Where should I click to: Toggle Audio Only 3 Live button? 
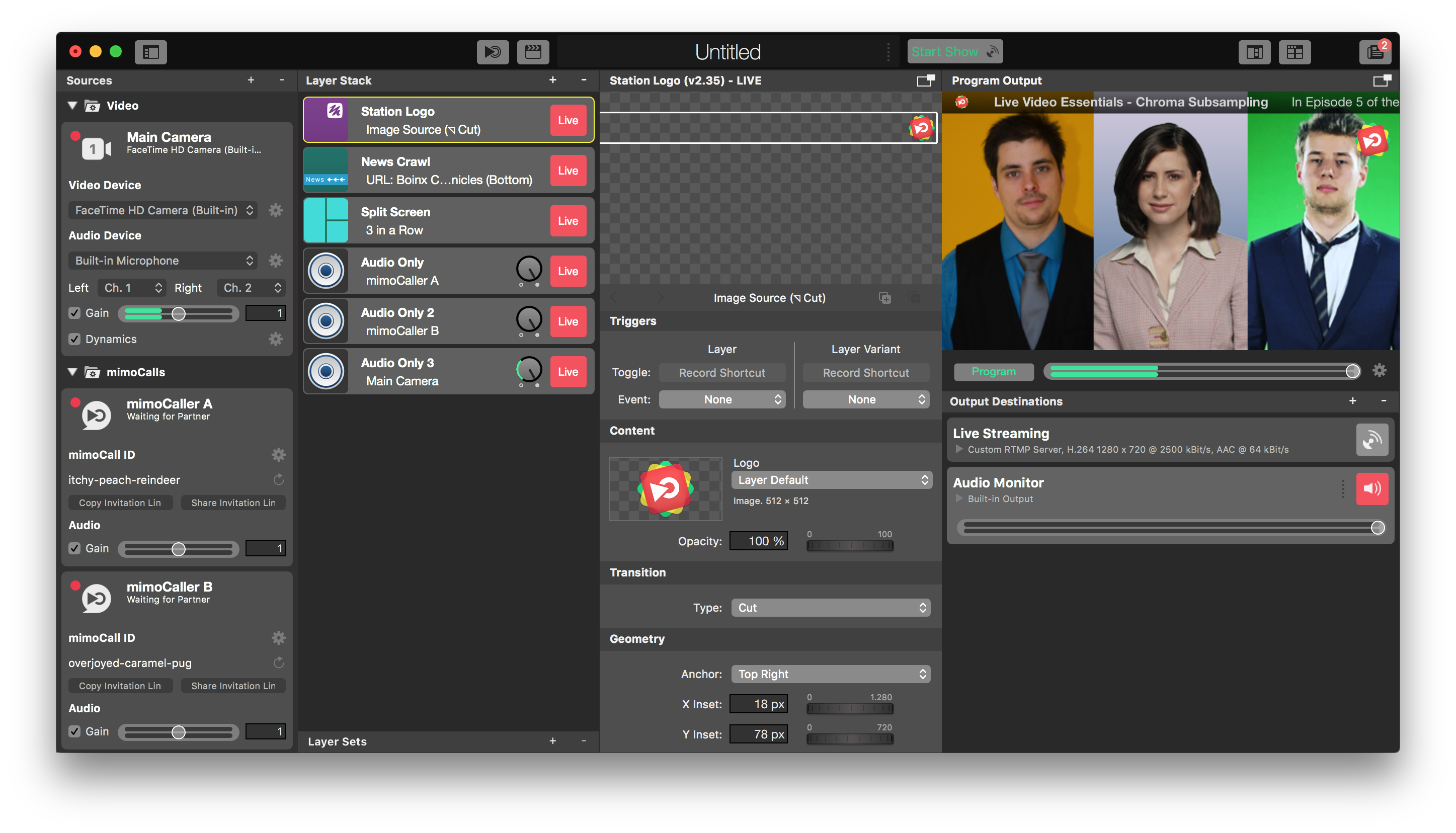coord(568,372)
